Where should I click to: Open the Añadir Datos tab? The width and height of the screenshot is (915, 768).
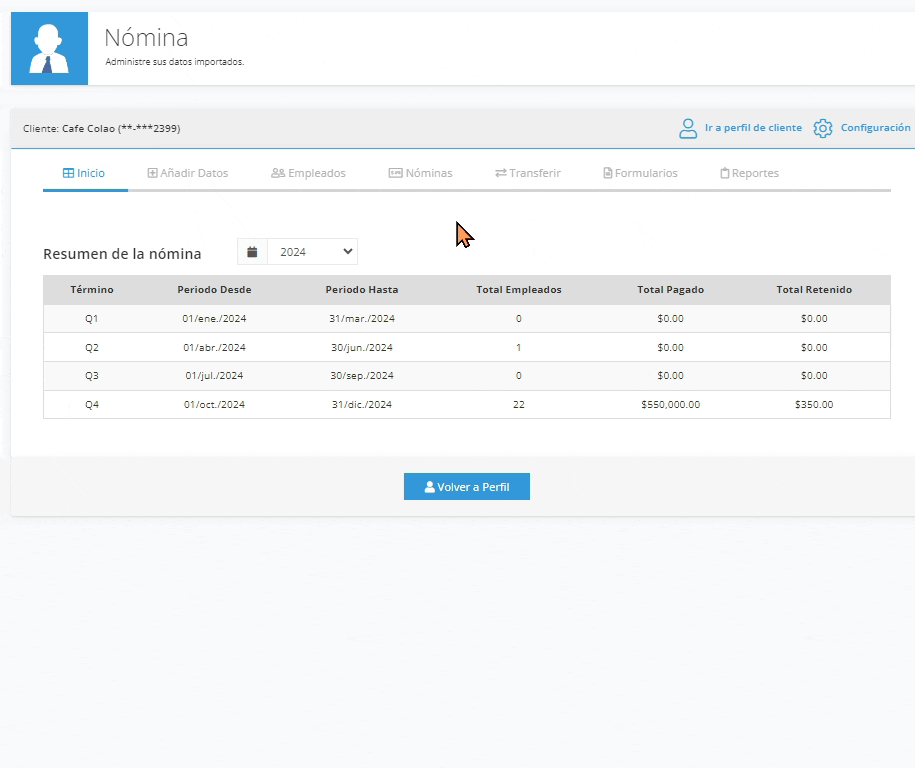coord(187,173)
